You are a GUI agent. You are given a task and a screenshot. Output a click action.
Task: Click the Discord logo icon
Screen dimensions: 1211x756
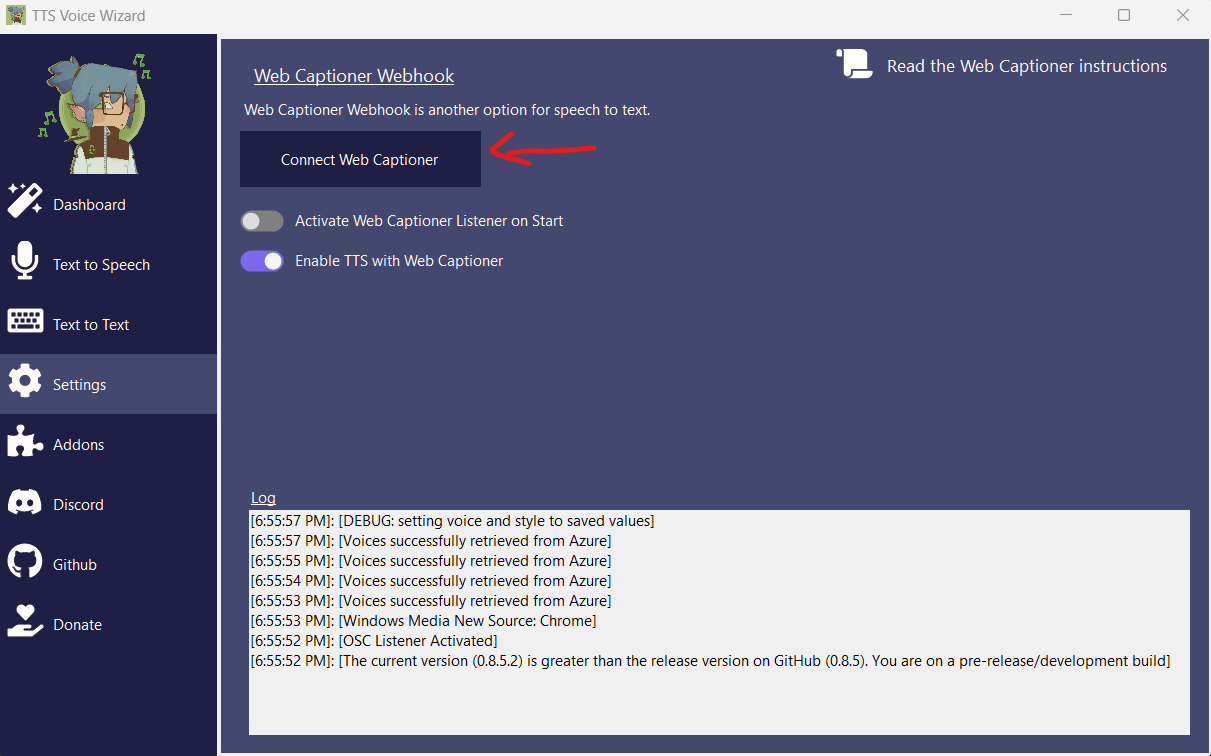pos(24,502)
